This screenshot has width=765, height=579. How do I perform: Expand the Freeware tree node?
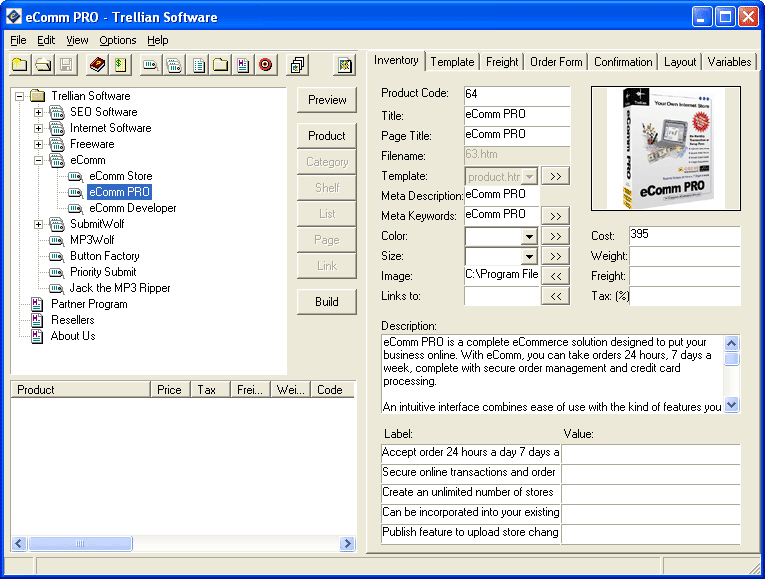tap(38, 144)
